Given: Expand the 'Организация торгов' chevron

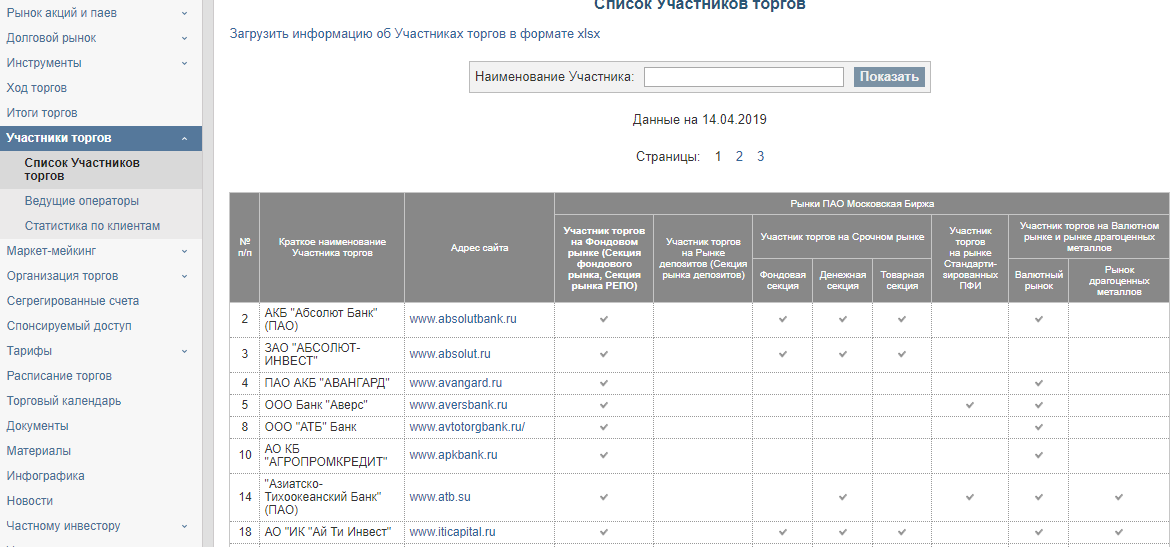Looking at the screenshot, I should click(x=185, y=276).
